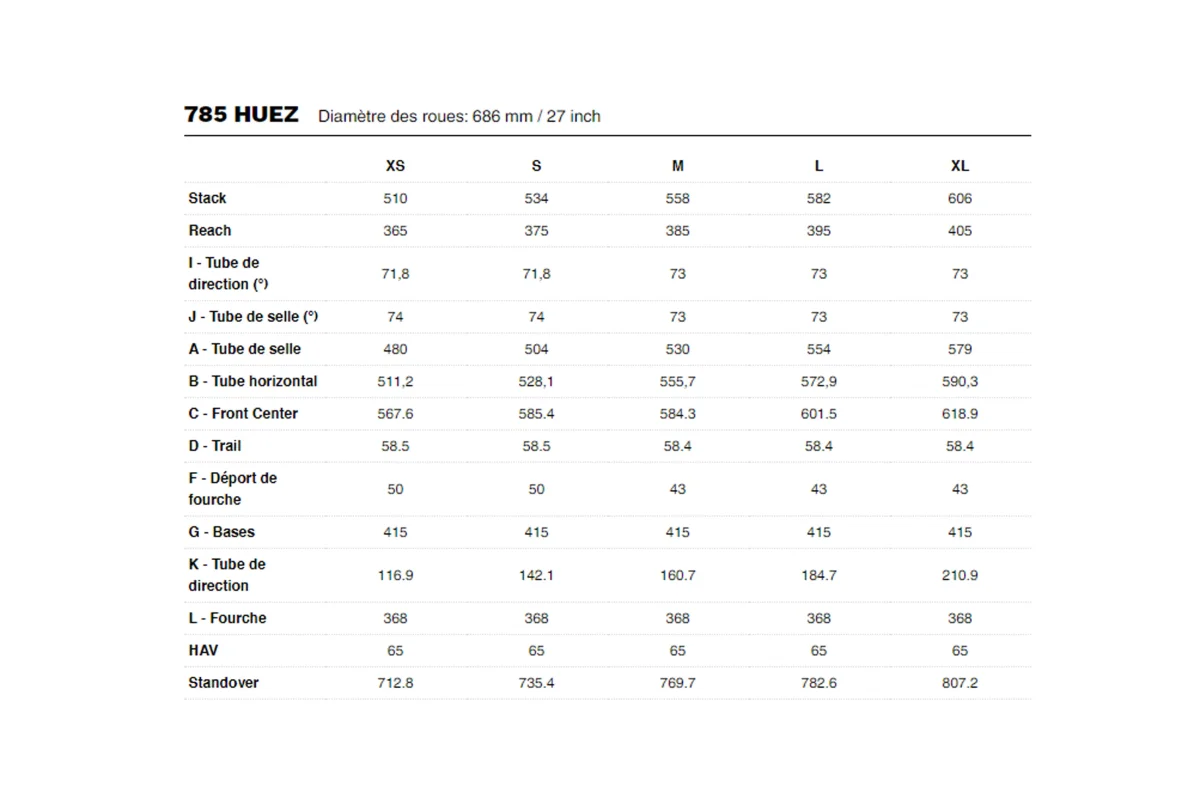
Task: Select the XL size column header
Action: click(960, 166)
